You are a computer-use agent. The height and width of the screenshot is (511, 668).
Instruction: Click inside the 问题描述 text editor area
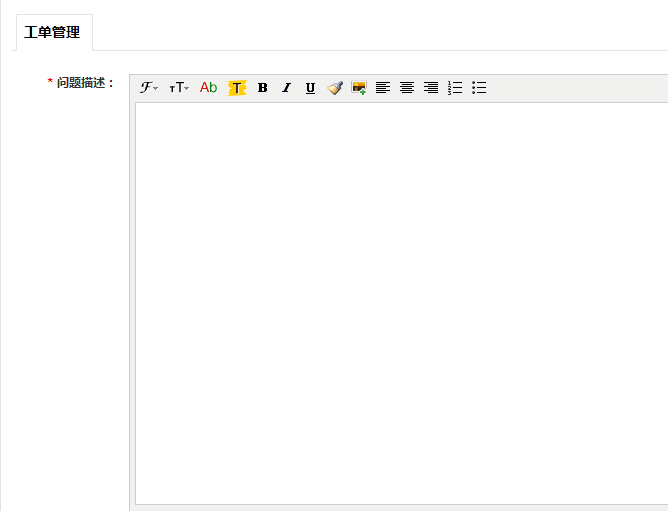401,303
